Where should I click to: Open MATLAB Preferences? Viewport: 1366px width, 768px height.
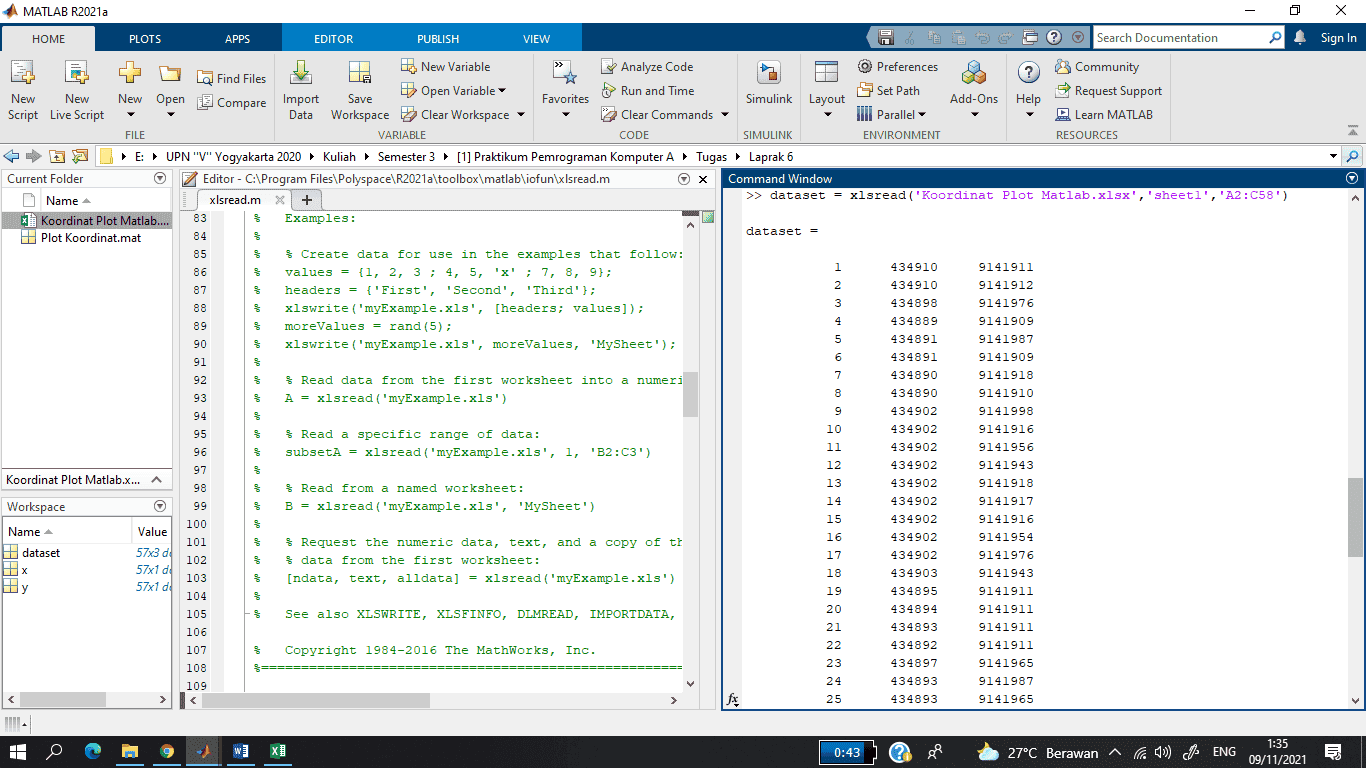pos(897,66)
